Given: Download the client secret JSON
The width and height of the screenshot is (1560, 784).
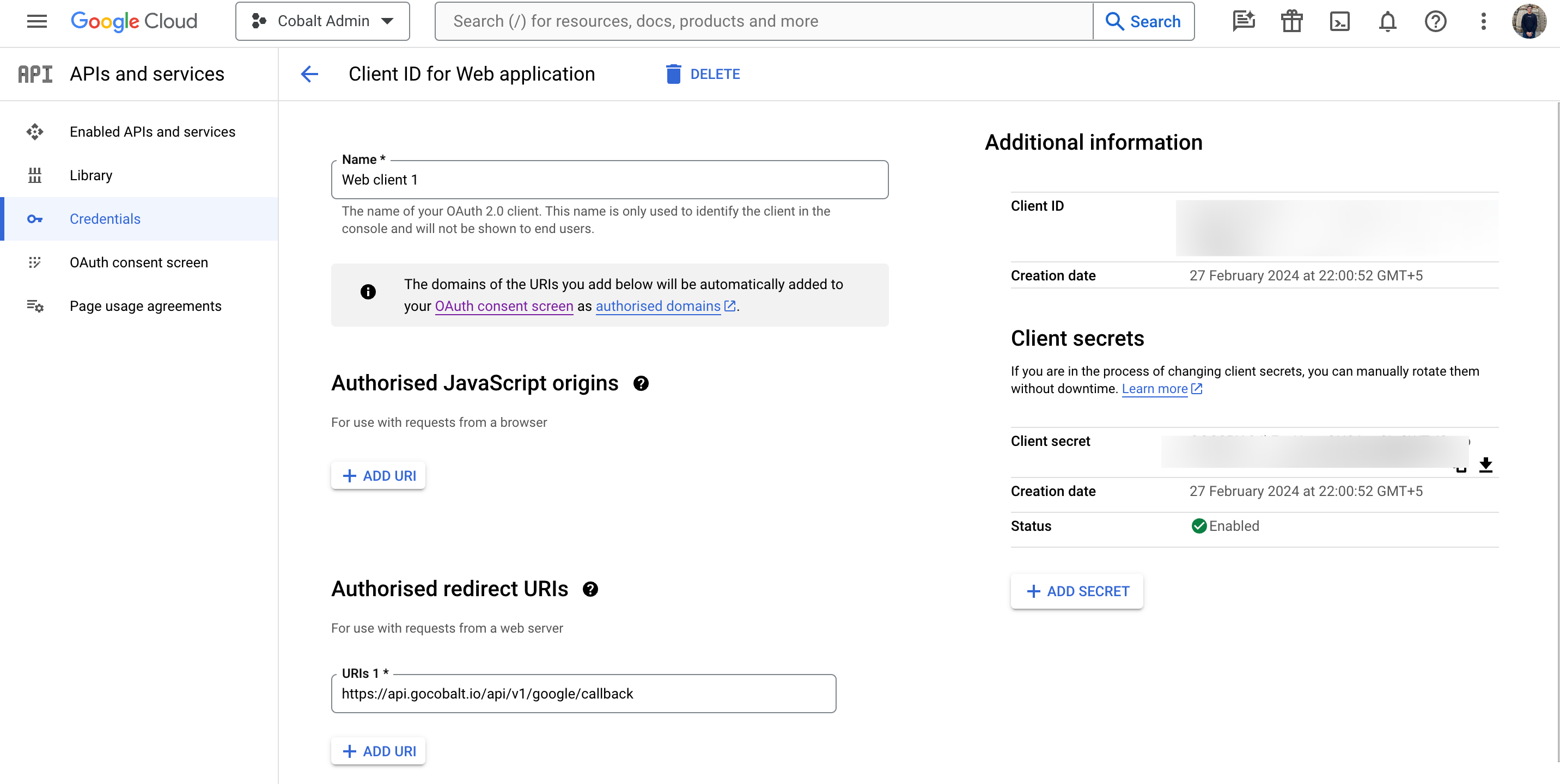Looking at the screenshot, I should 1485,464.
